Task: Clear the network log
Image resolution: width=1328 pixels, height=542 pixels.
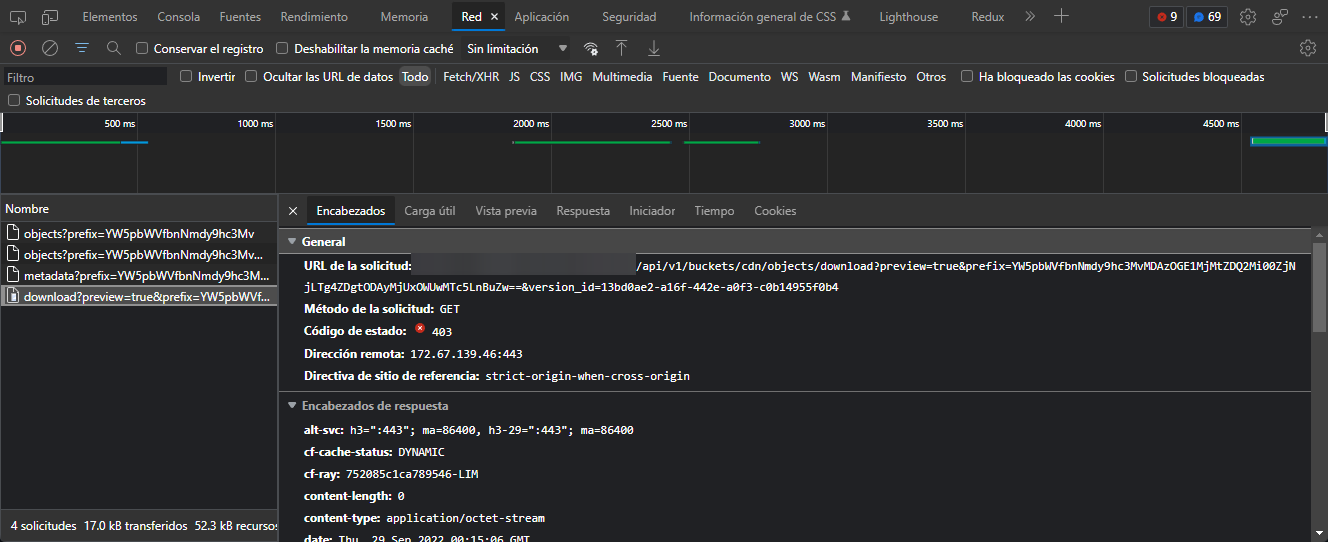Action: (50, 48)
